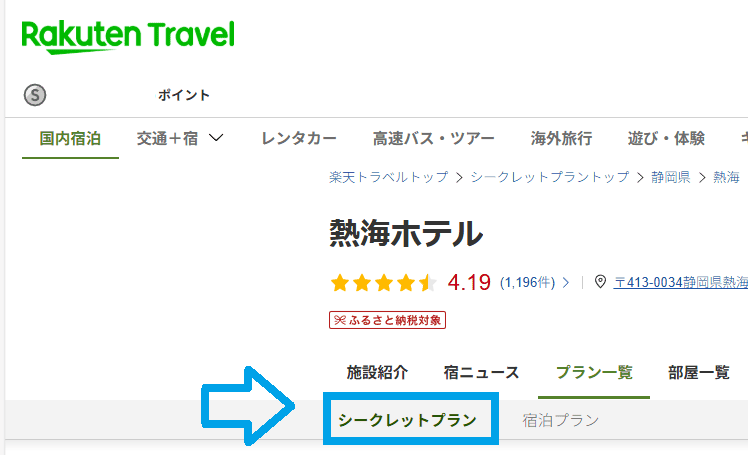Open the レンタカー menu item
Screen dimensions: 748x455
point(298,139)
